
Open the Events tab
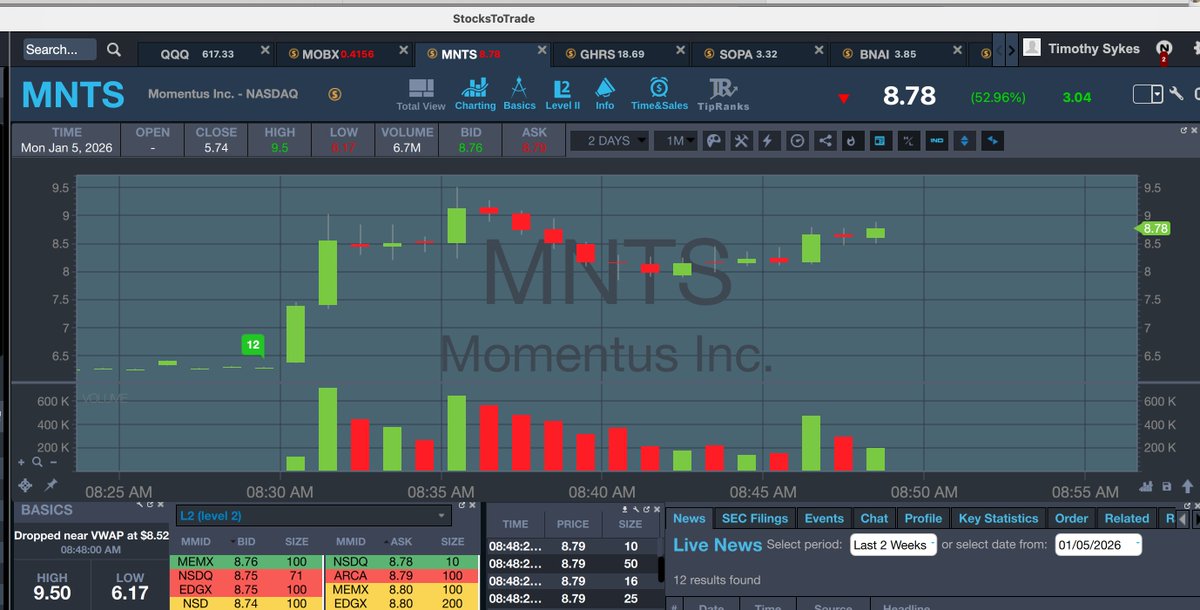(x=824, y=518)
